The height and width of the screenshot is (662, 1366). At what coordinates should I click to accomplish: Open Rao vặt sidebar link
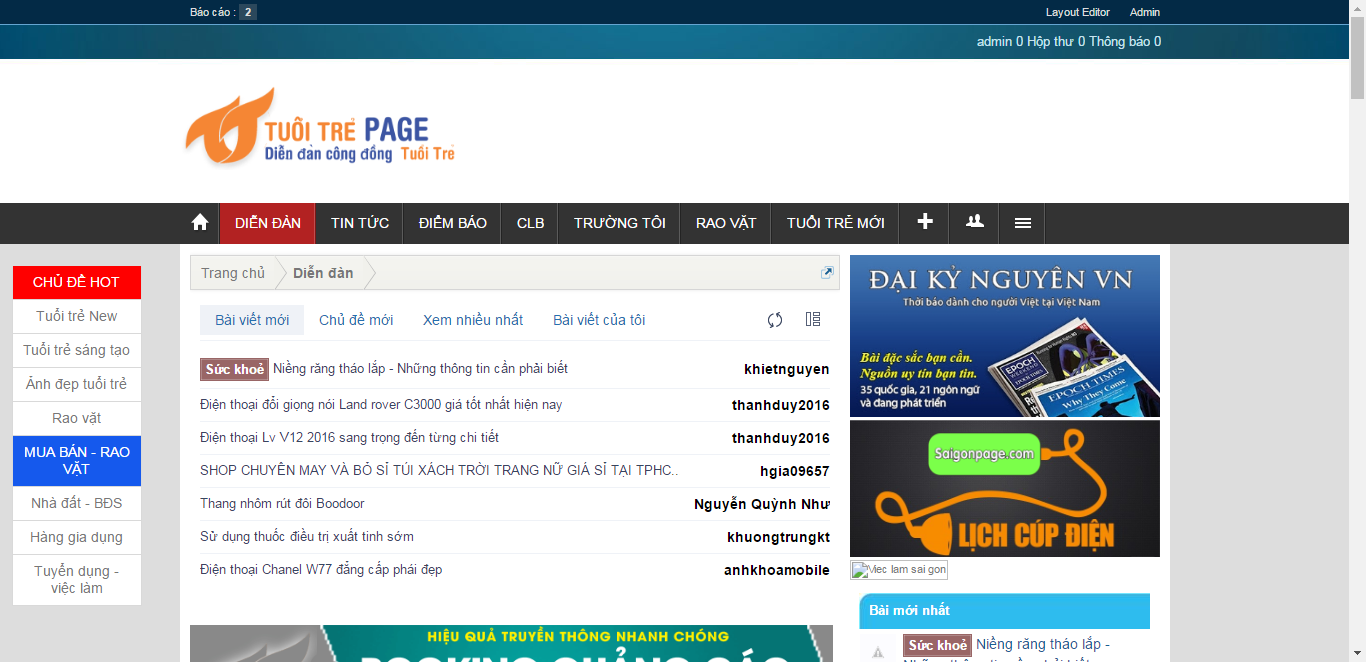(77, 418)
